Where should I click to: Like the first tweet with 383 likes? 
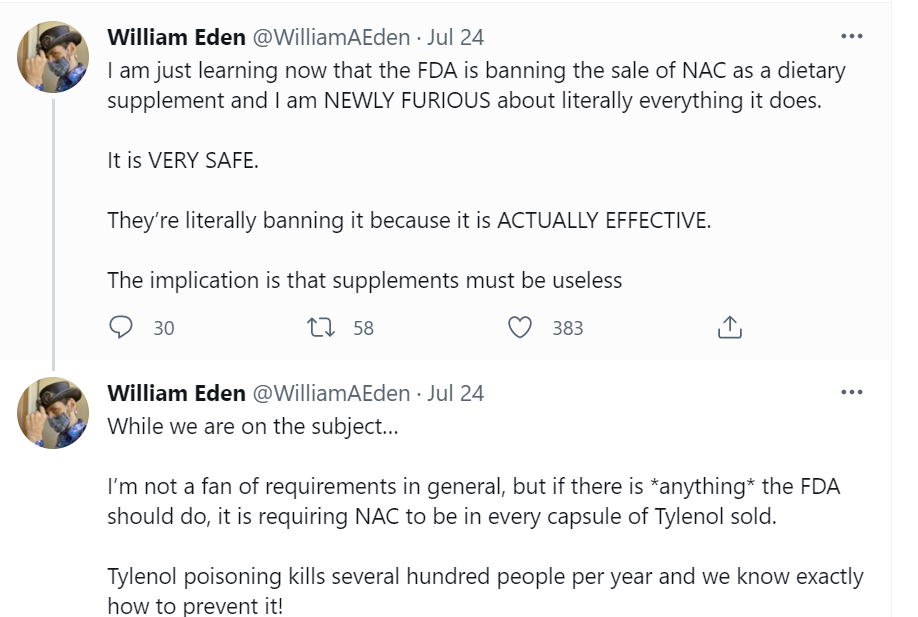[x=520, y=327]
